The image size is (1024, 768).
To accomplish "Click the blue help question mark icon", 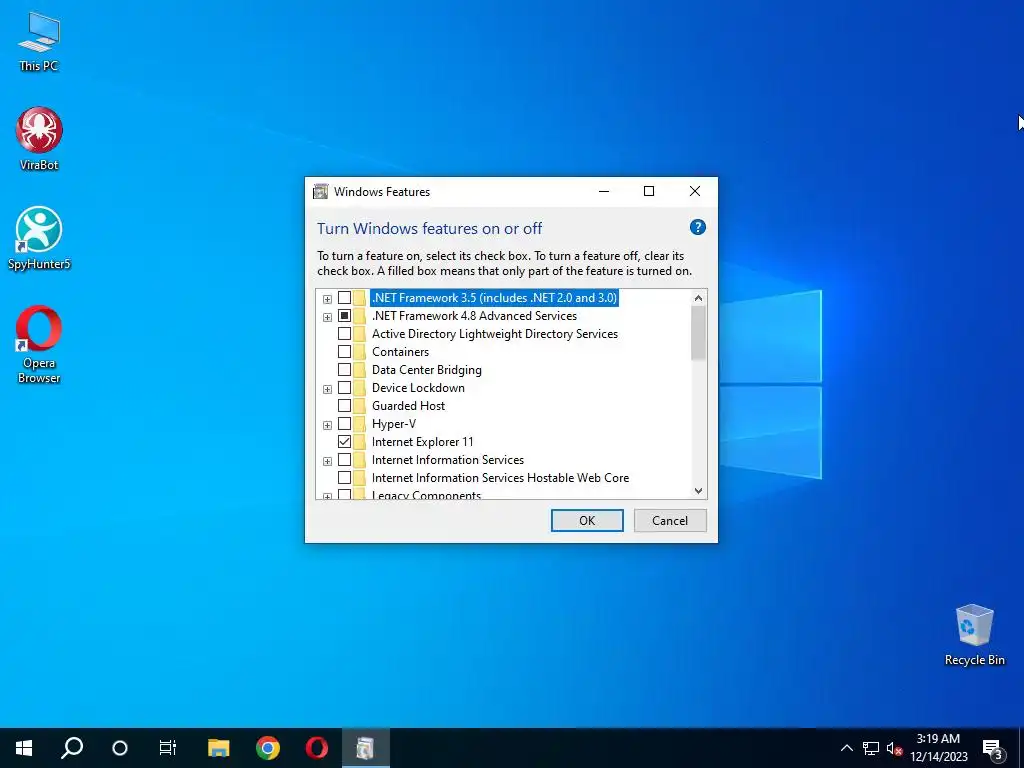I will click(697, 227).
